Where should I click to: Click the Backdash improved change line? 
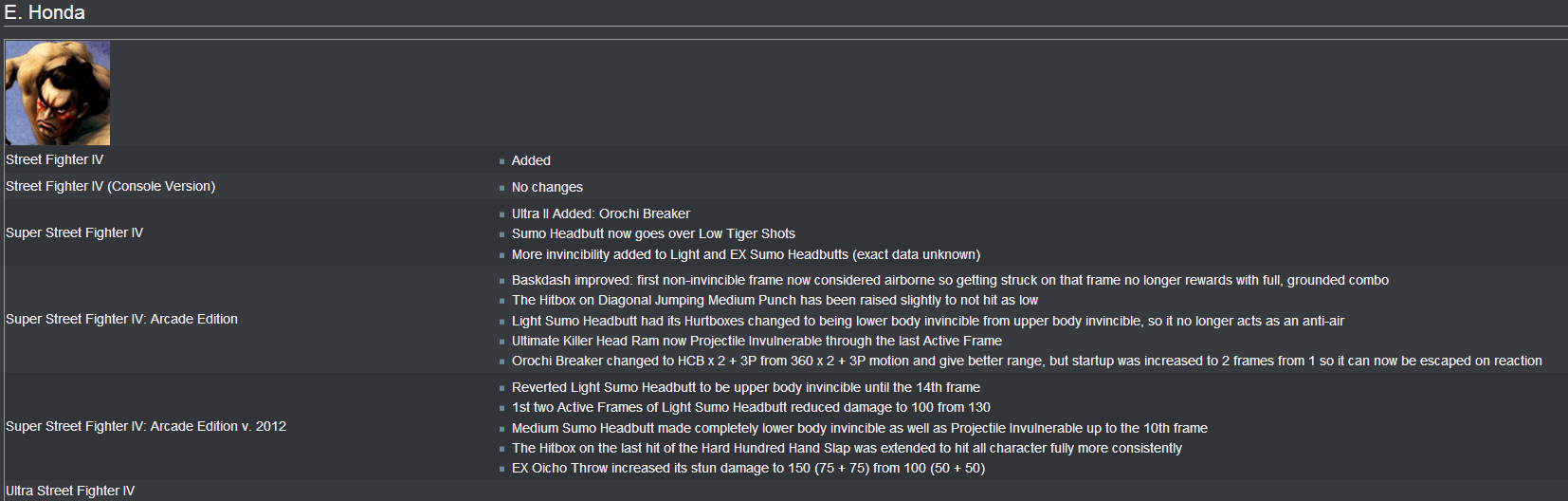click(950, 280)
